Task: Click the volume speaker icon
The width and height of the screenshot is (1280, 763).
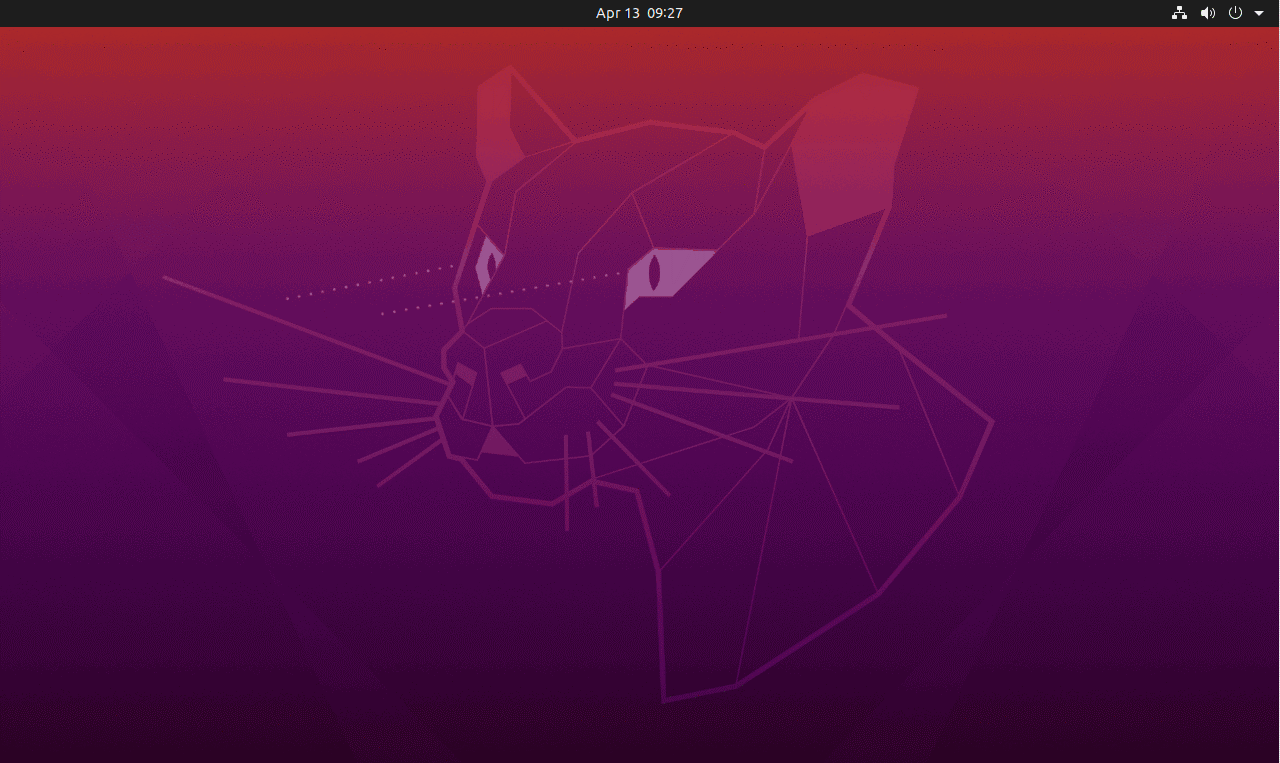Action: [1208, 13]
